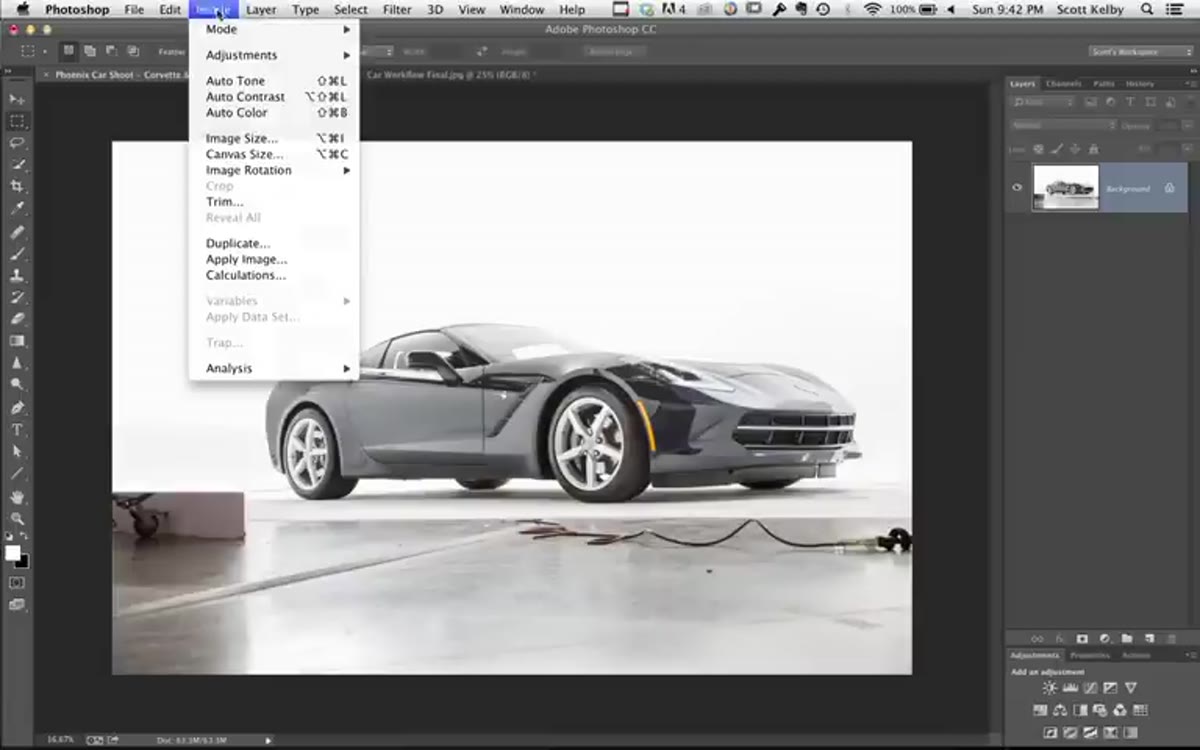Add a Levels adjustment

pos(1069,688)
